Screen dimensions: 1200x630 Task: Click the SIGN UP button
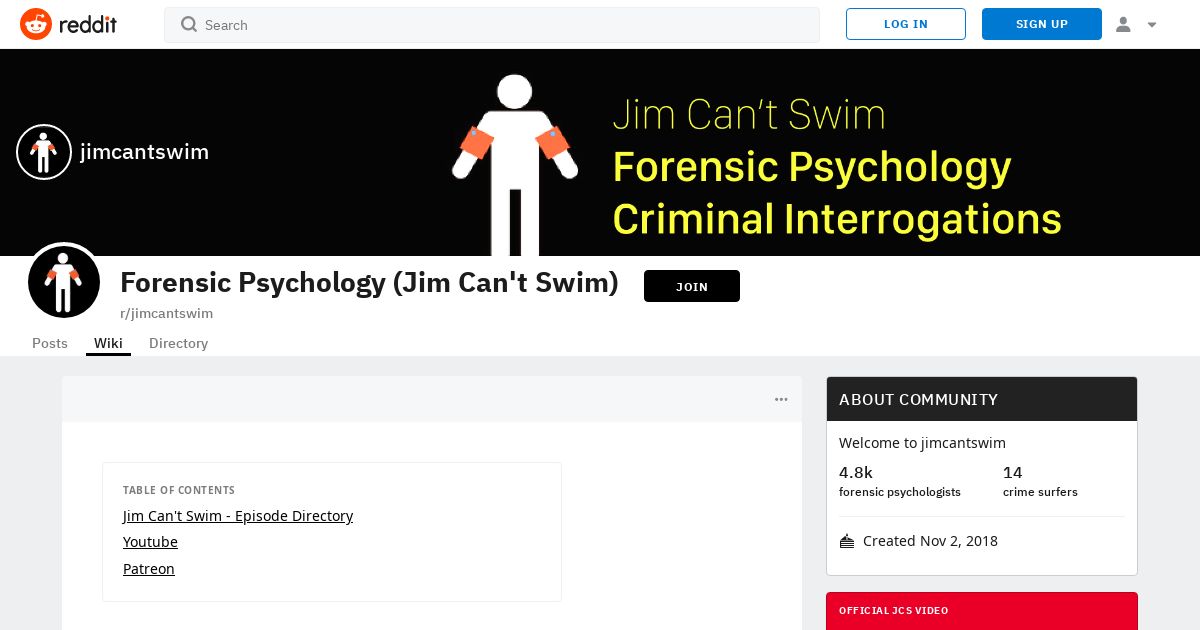[x=1042, y=24]
